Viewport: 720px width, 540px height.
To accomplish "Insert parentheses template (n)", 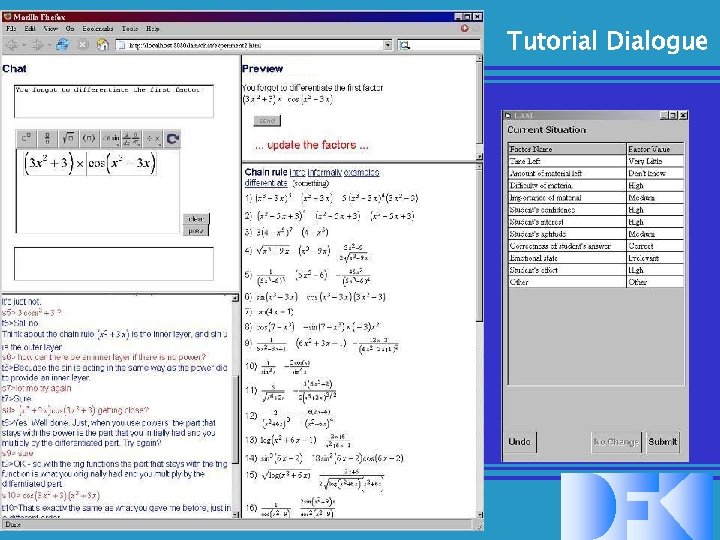I will (x=89, y=138).
